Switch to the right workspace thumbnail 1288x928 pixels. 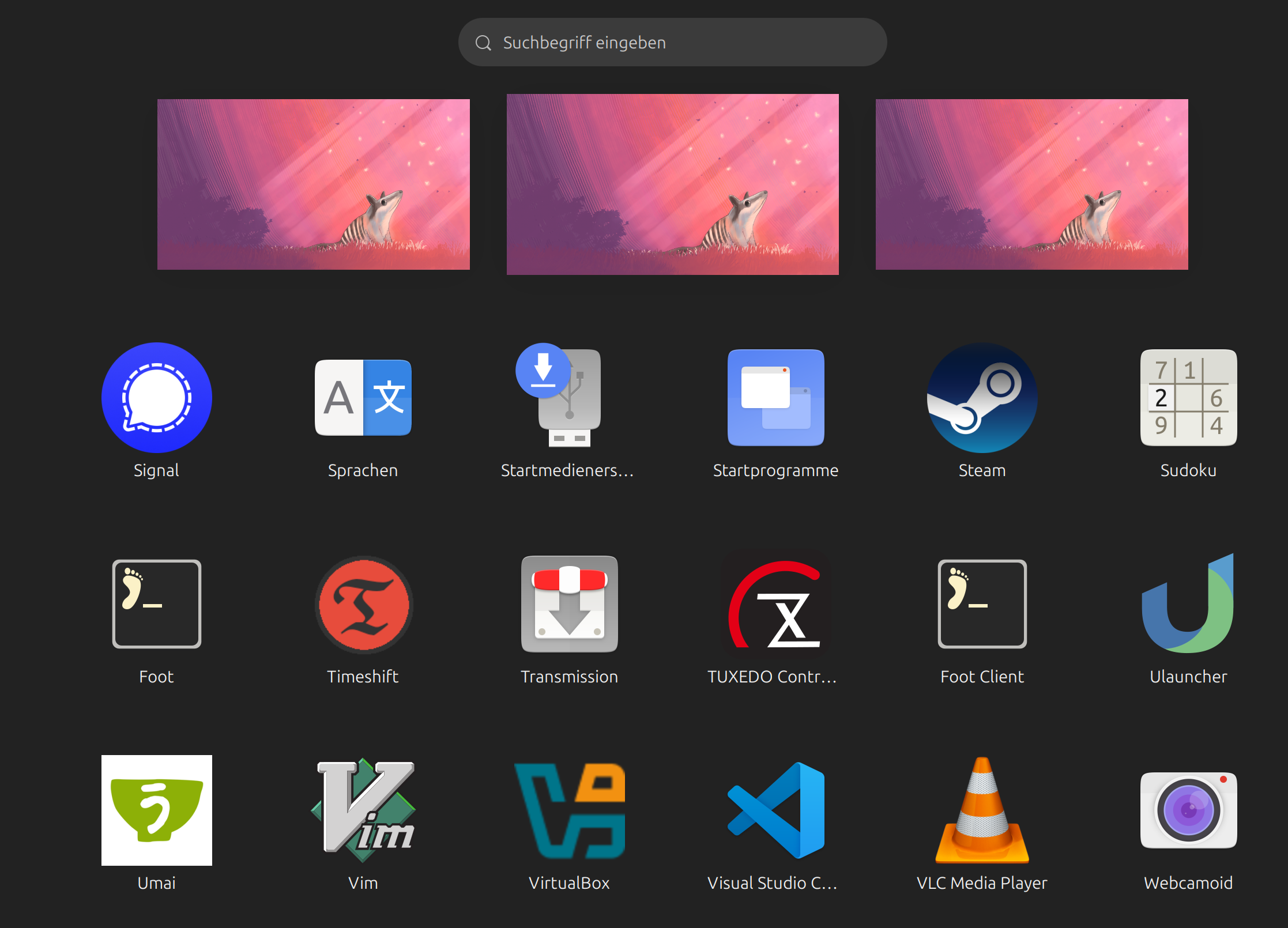1032,184
